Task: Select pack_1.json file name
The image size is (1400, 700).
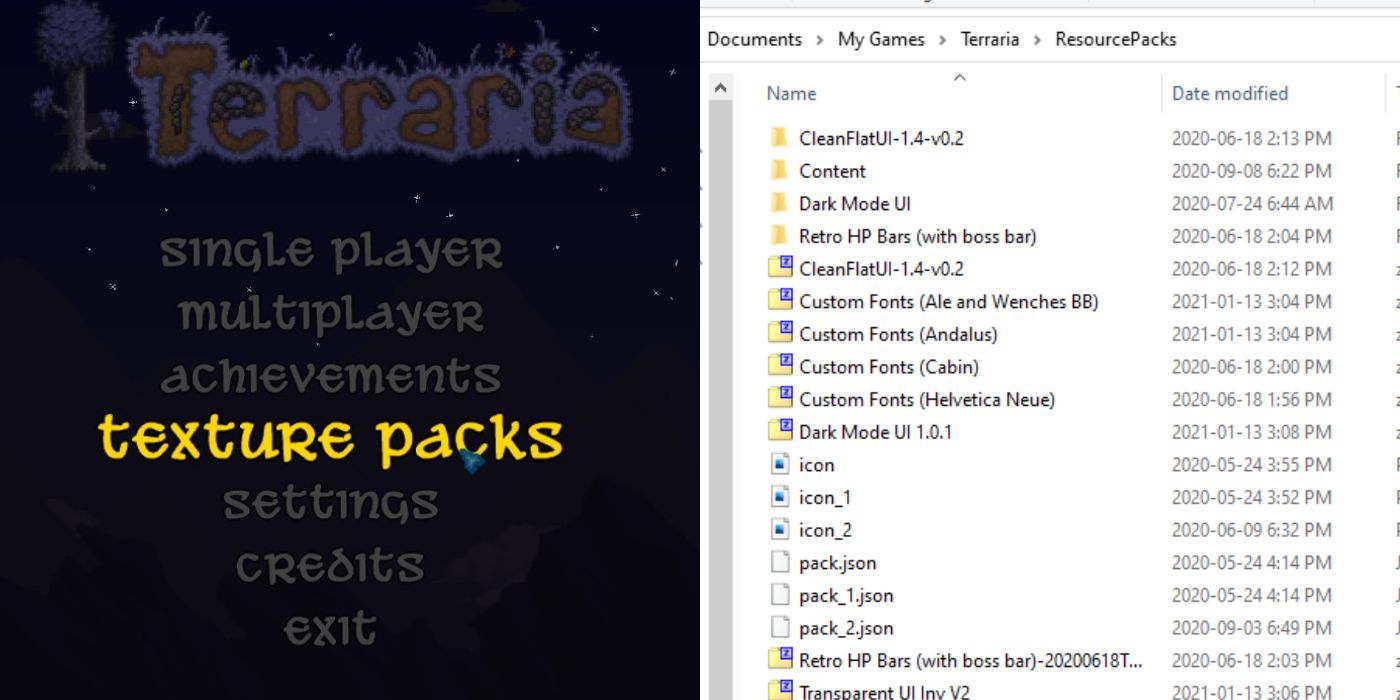Action: click(x=846, y=595)
